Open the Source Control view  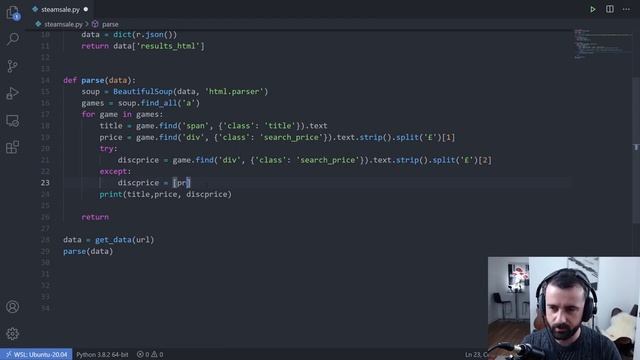13,66
